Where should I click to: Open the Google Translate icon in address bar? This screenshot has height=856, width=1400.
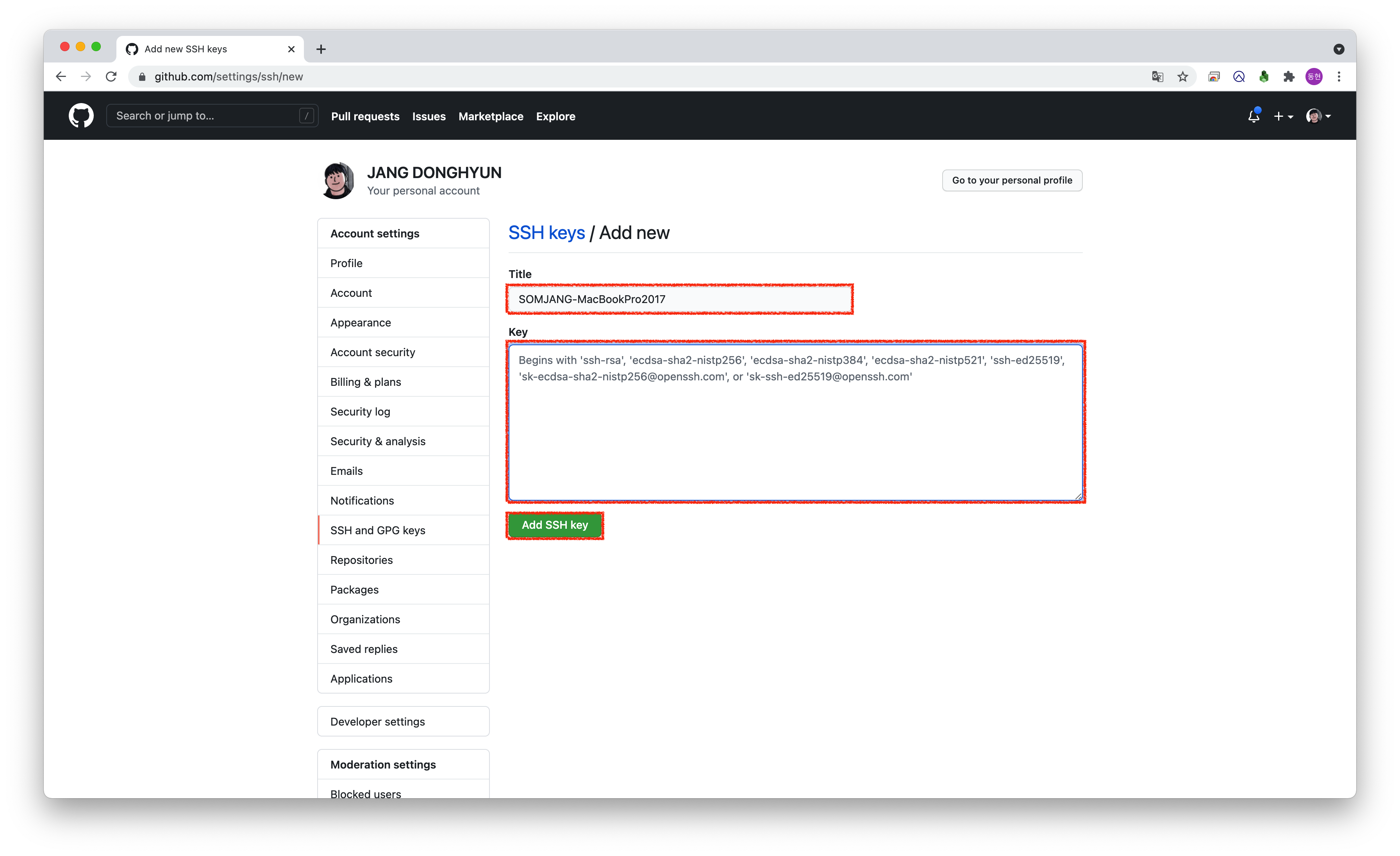pyautogui.click(x=1157, y=77)
